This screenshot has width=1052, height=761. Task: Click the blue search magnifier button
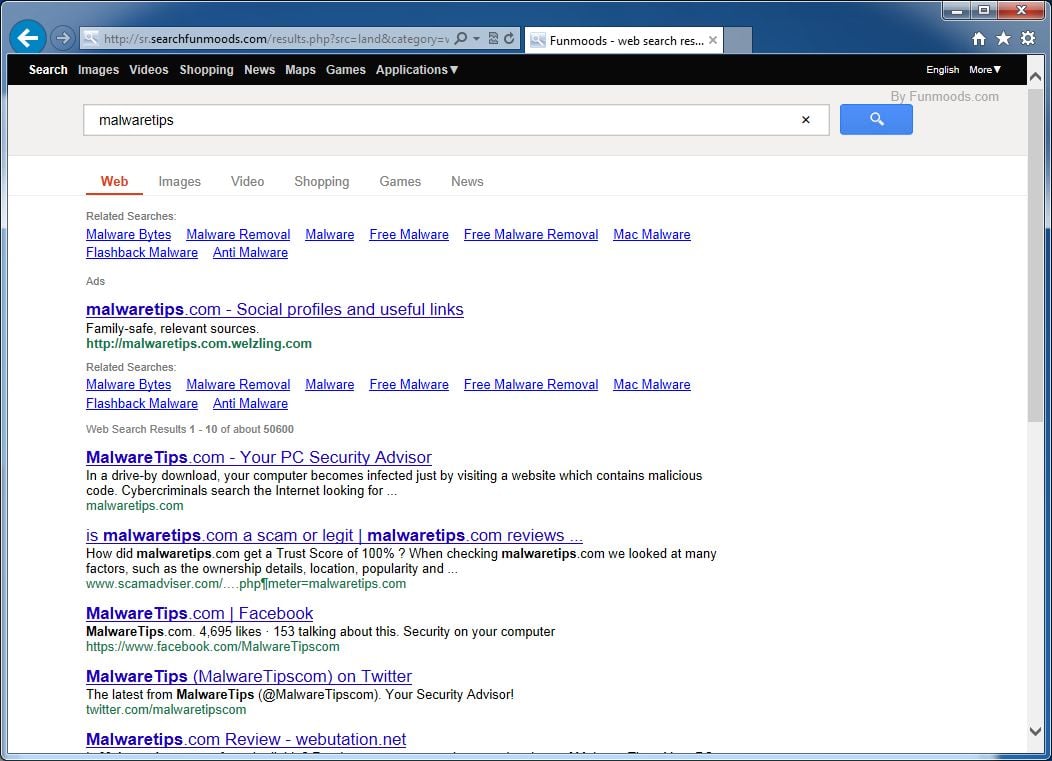876,119
